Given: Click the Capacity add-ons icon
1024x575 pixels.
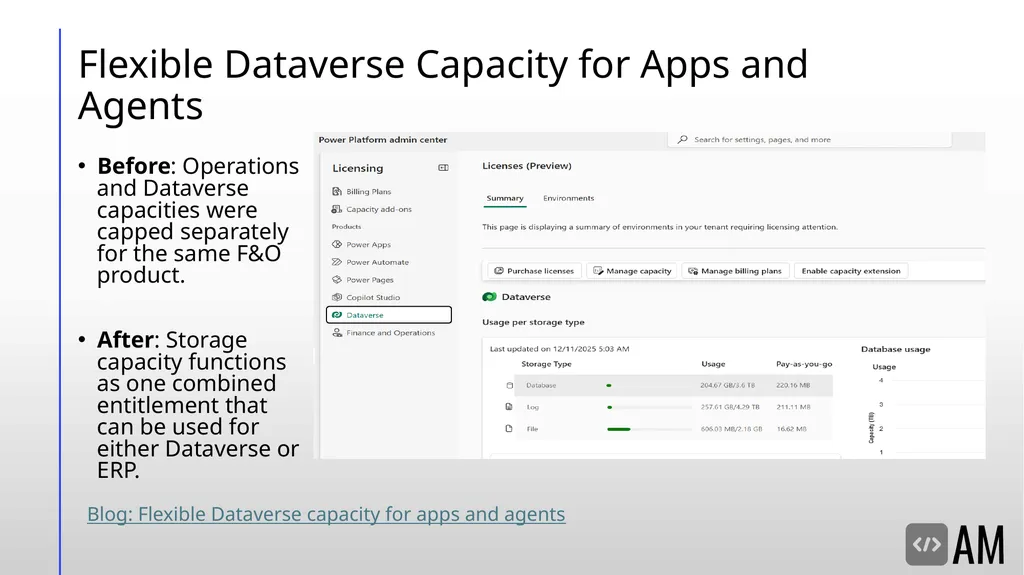Looking at the screenshot, I should [337, 209].
